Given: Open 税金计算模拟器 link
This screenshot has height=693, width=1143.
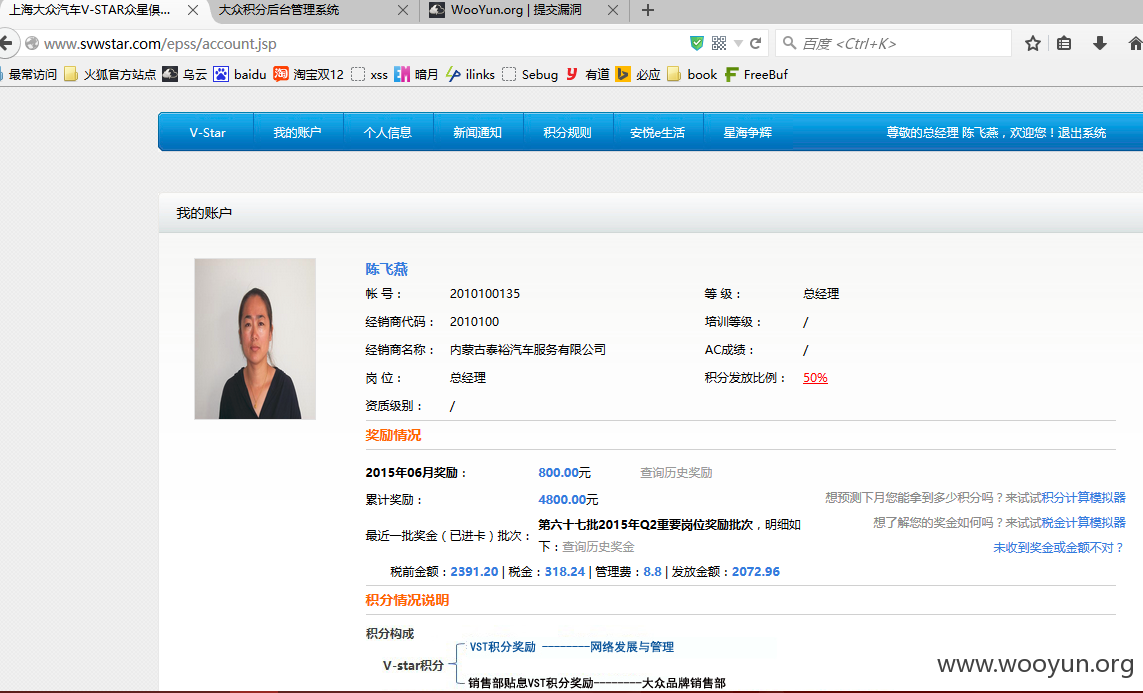Looking at the screenshot, I should 1083,522.
